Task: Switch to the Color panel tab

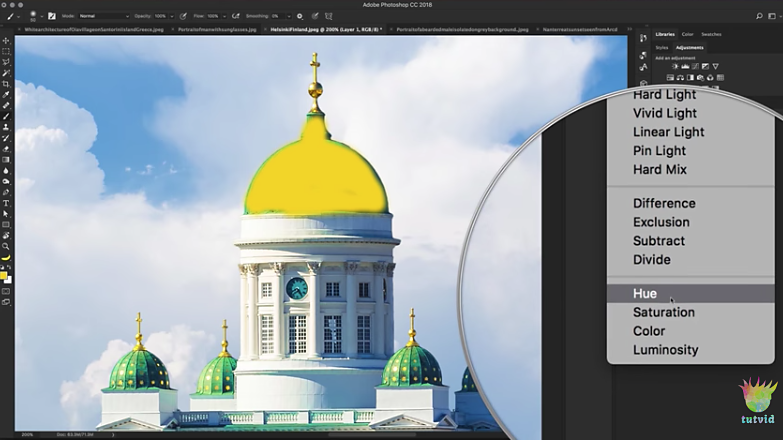Action: [688, 34]
